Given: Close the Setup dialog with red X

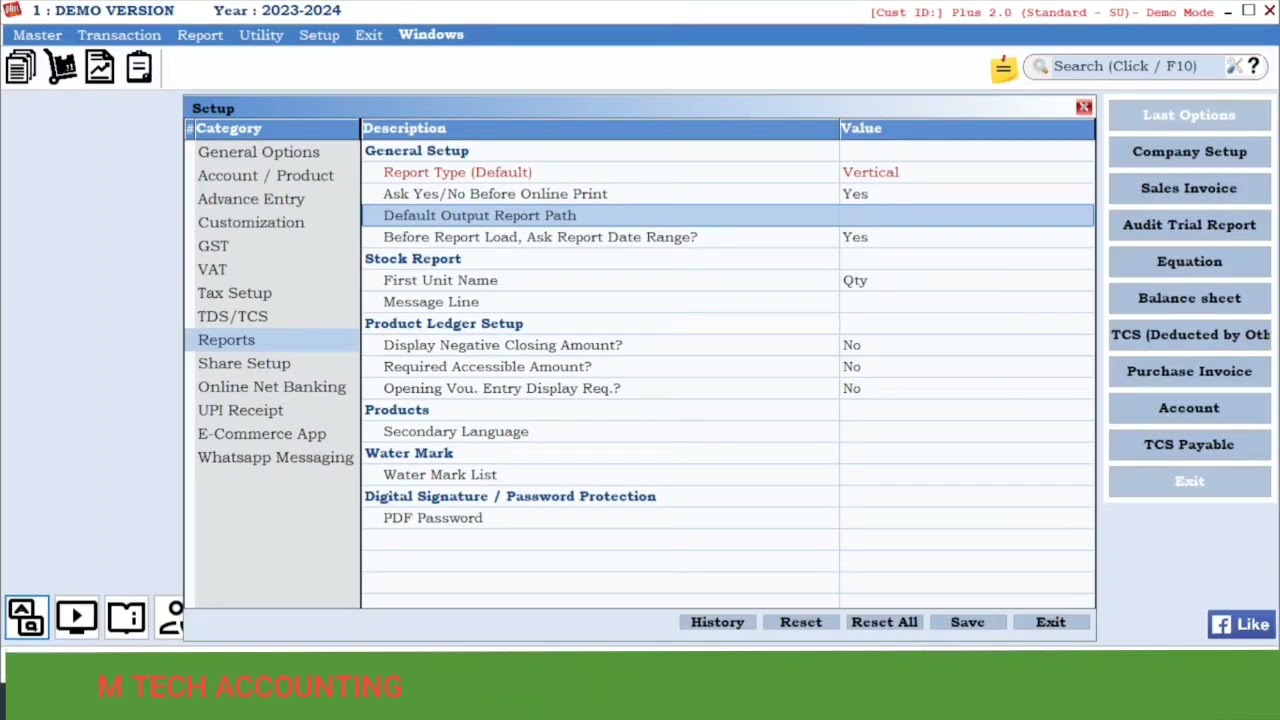Looking at the screenshot, I should pyautogui.click(x=1084, y=107).
